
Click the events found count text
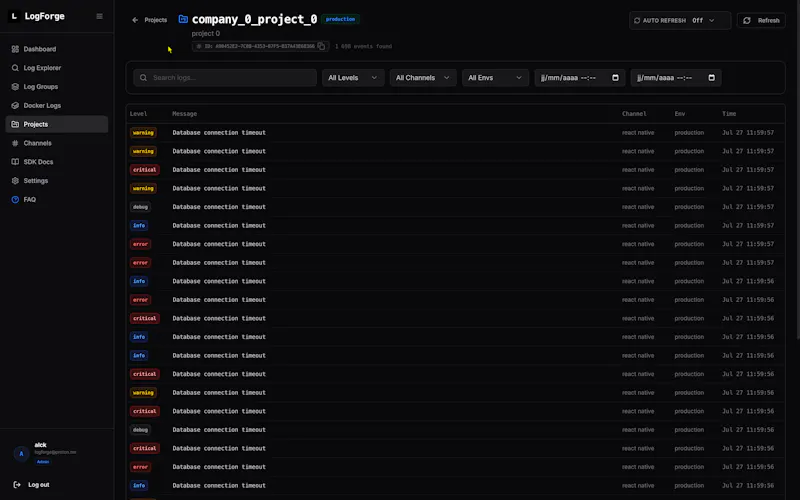click(363, 46)
